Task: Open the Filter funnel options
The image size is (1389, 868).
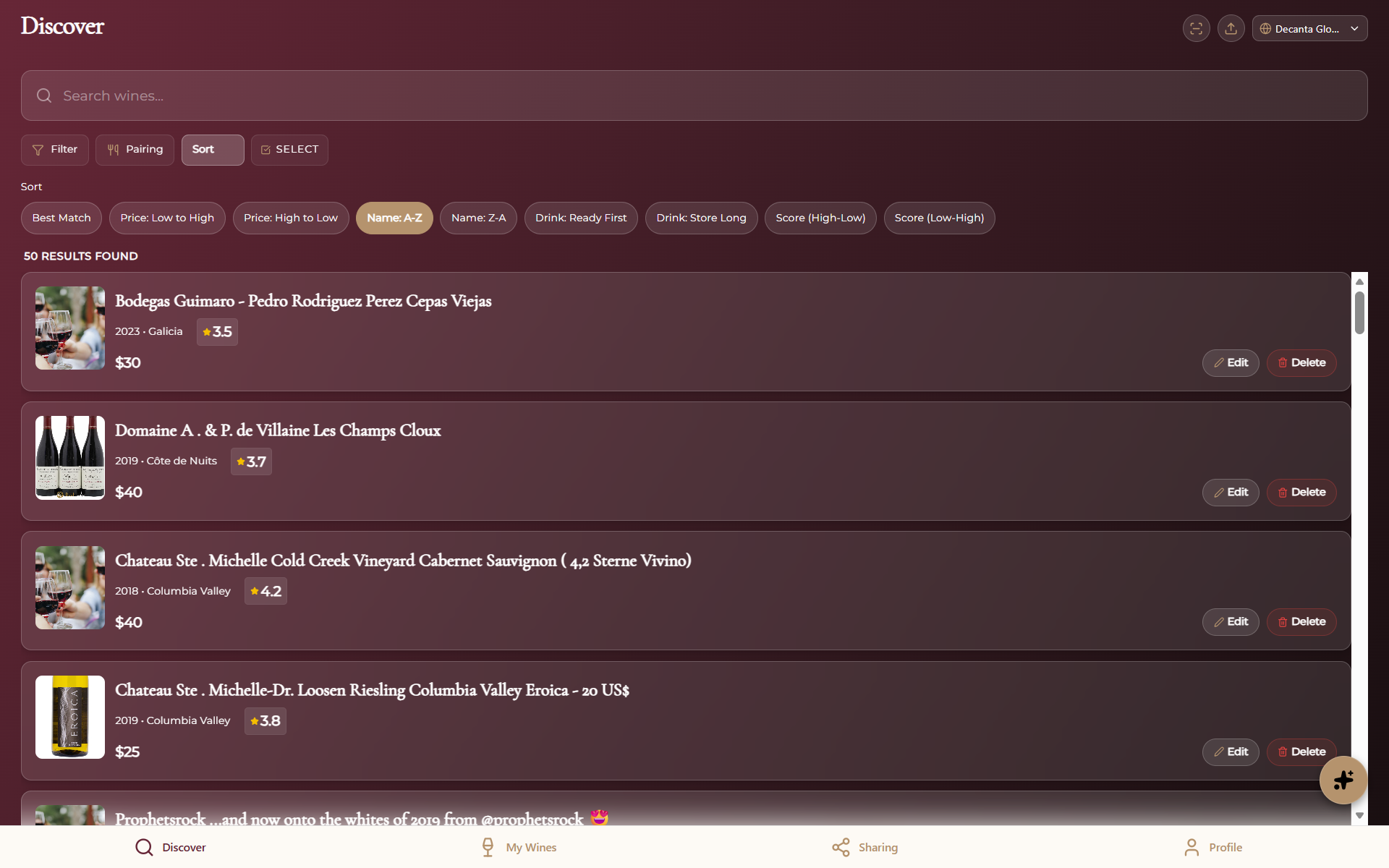Action: pyautogui.click(x=55, y=150)
